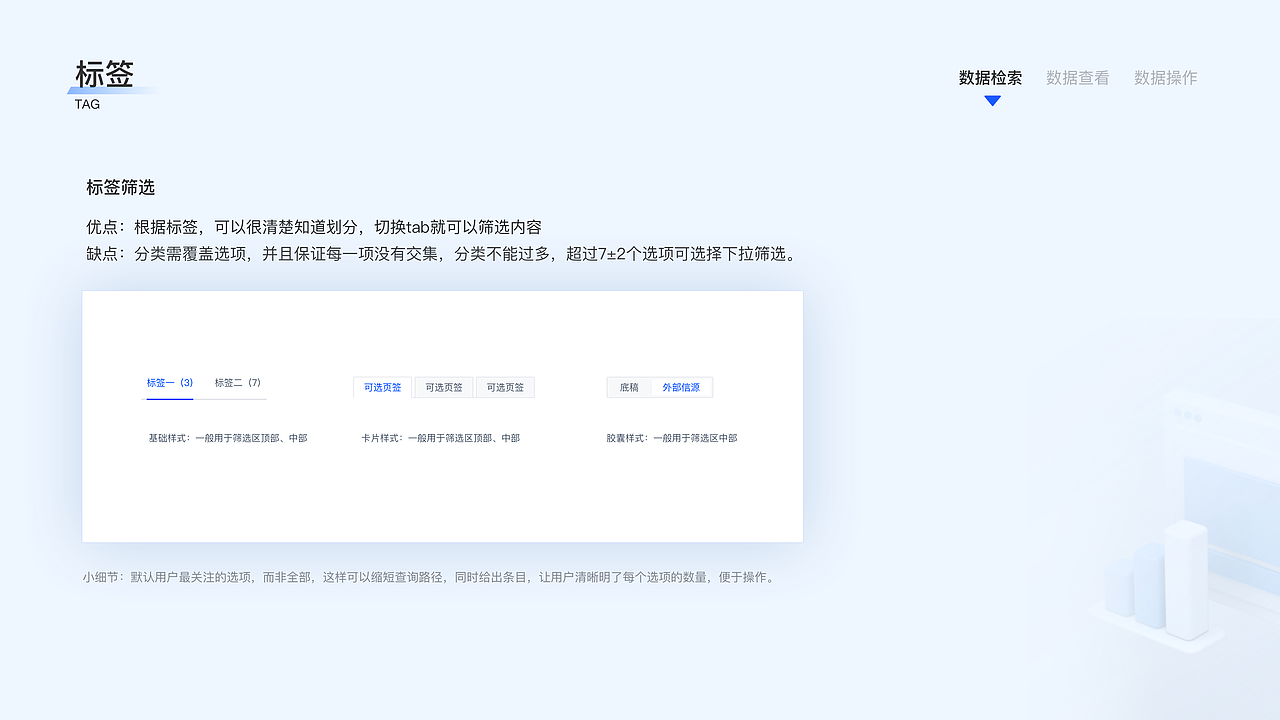
Task: Select the 标签一（3）tab
Action: (x=169, y=382)
